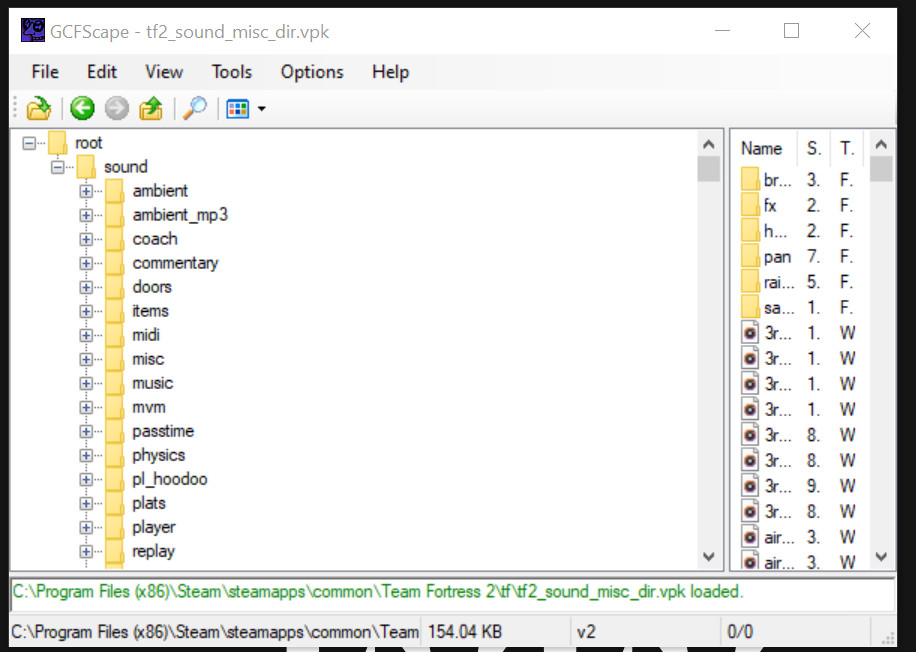This screenshot has width=916, height=652.
Task: Open the Find magnifying glass tool
Action: (x=194, y=108)
